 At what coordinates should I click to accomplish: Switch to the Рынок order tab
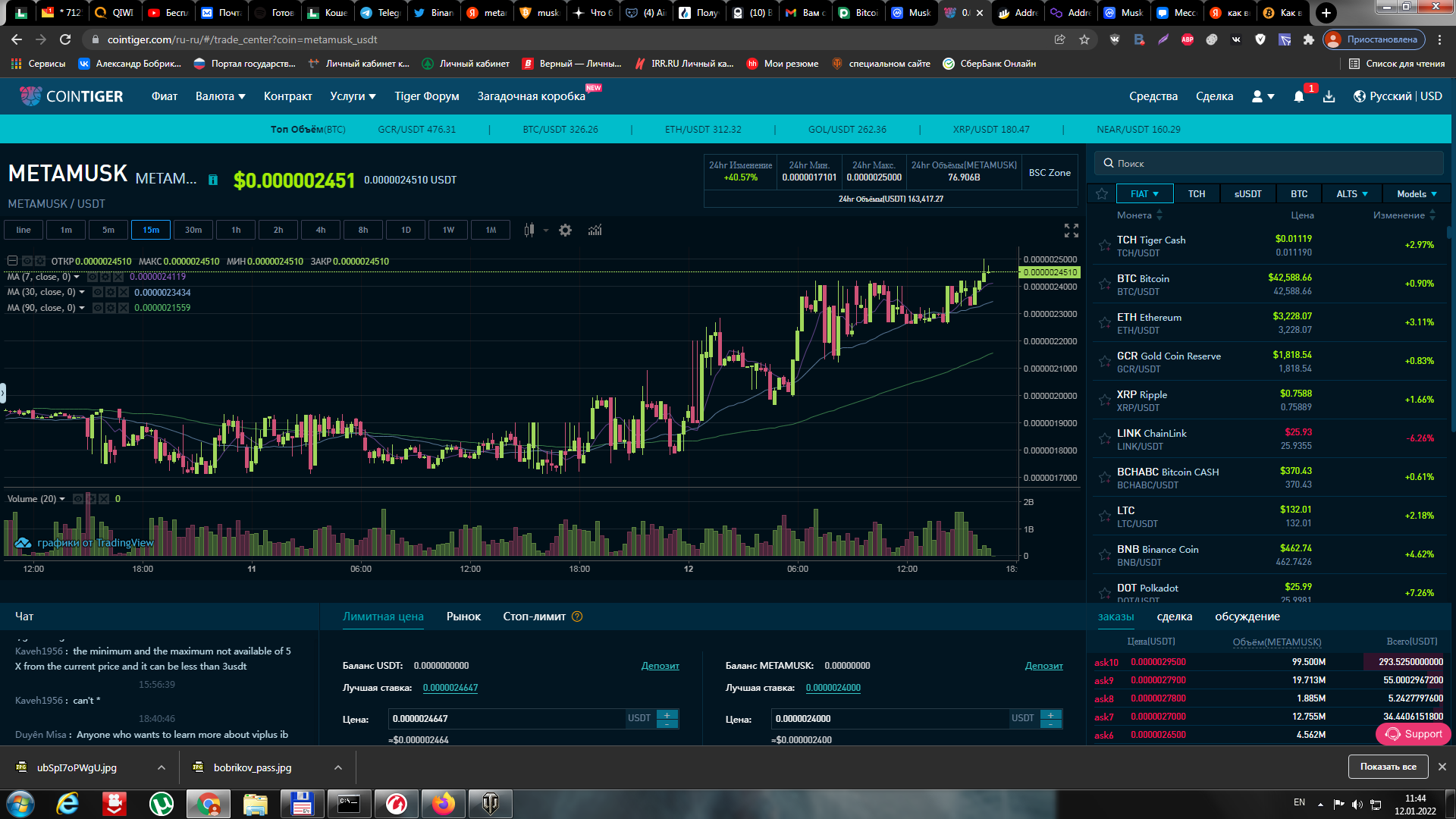463,617
